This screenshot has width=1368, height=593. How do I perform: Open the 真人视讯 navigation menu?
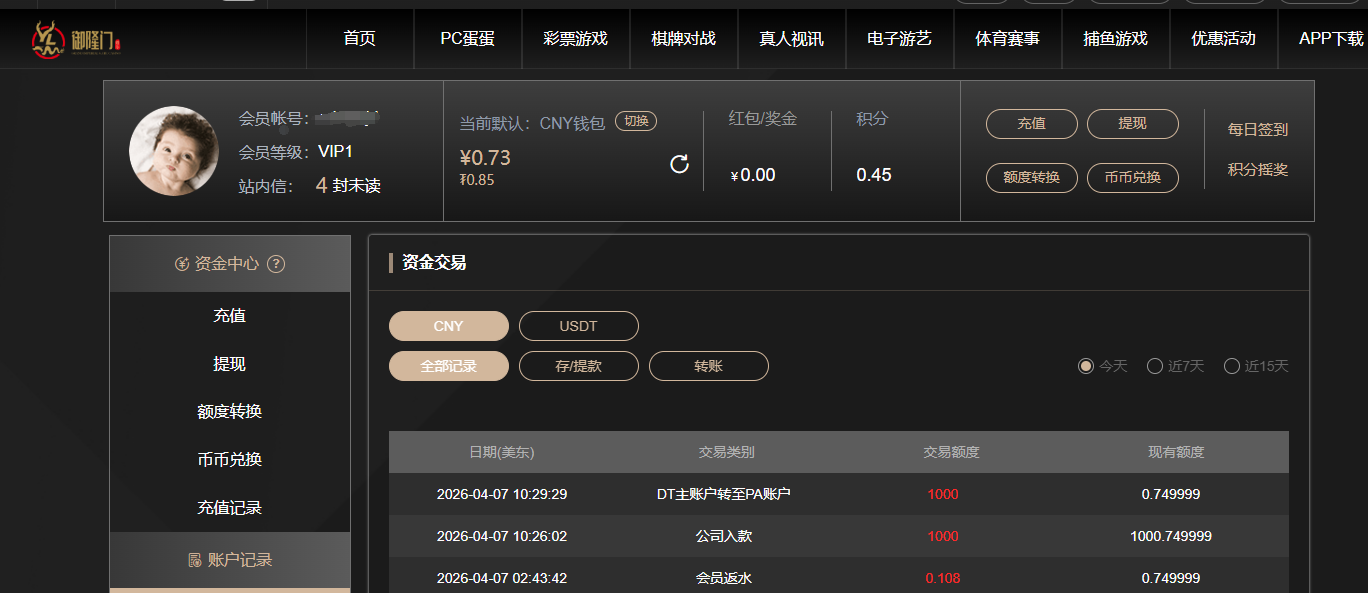pos(791,39)
